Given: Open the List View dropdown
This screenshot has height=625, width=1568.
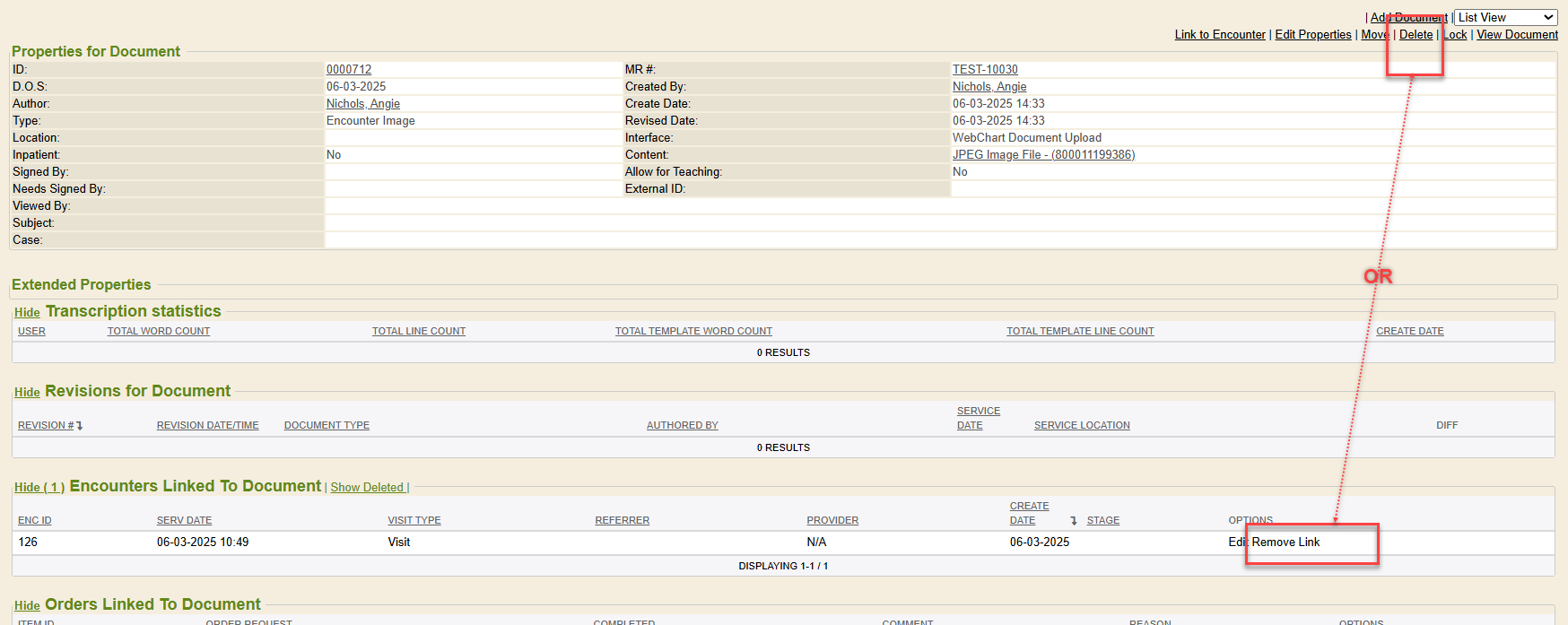Looking at the screenshot, I should (1505, 17).
